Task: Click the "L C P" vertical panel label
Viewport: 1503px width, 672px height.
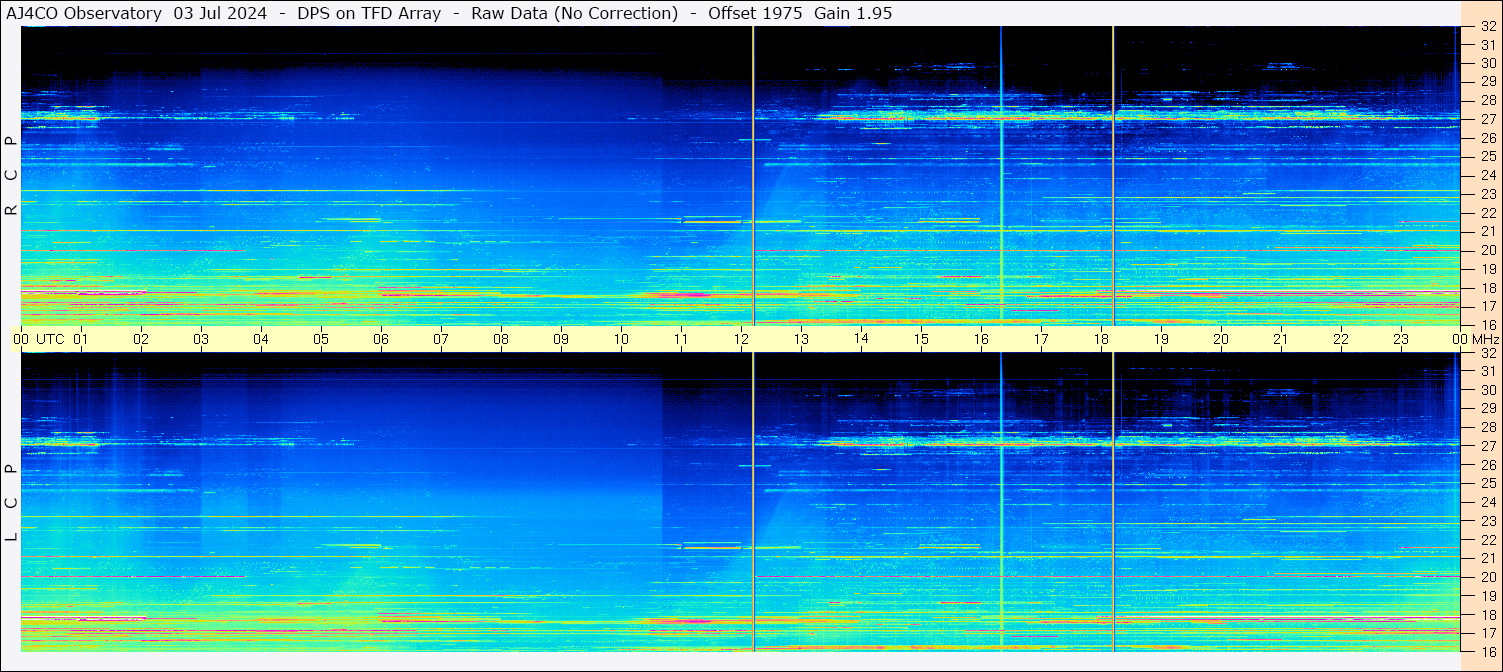Action: click(11, 503)
